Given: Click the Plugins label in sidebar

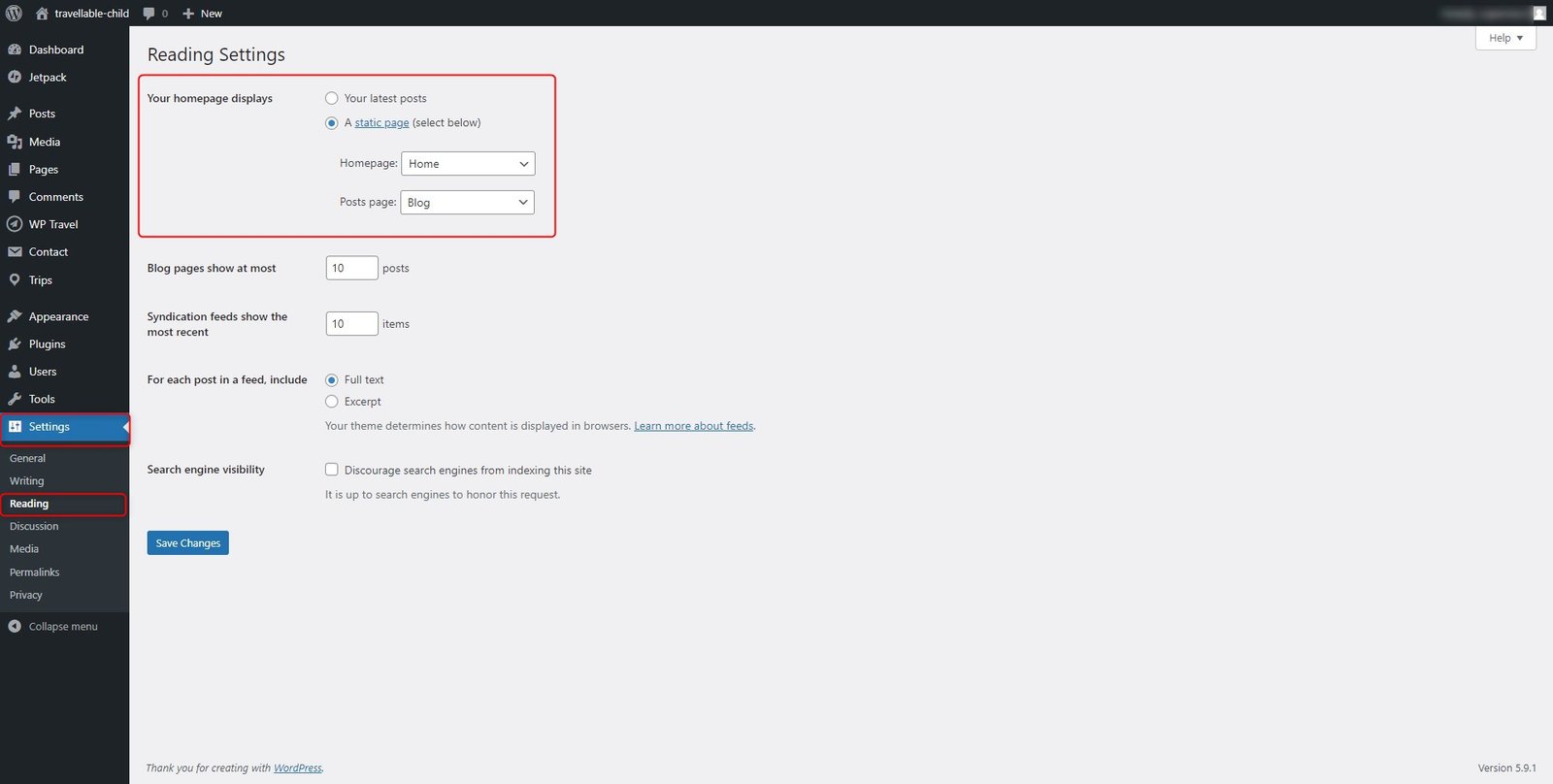Looking at the screenshot, I should pos(48,344).
